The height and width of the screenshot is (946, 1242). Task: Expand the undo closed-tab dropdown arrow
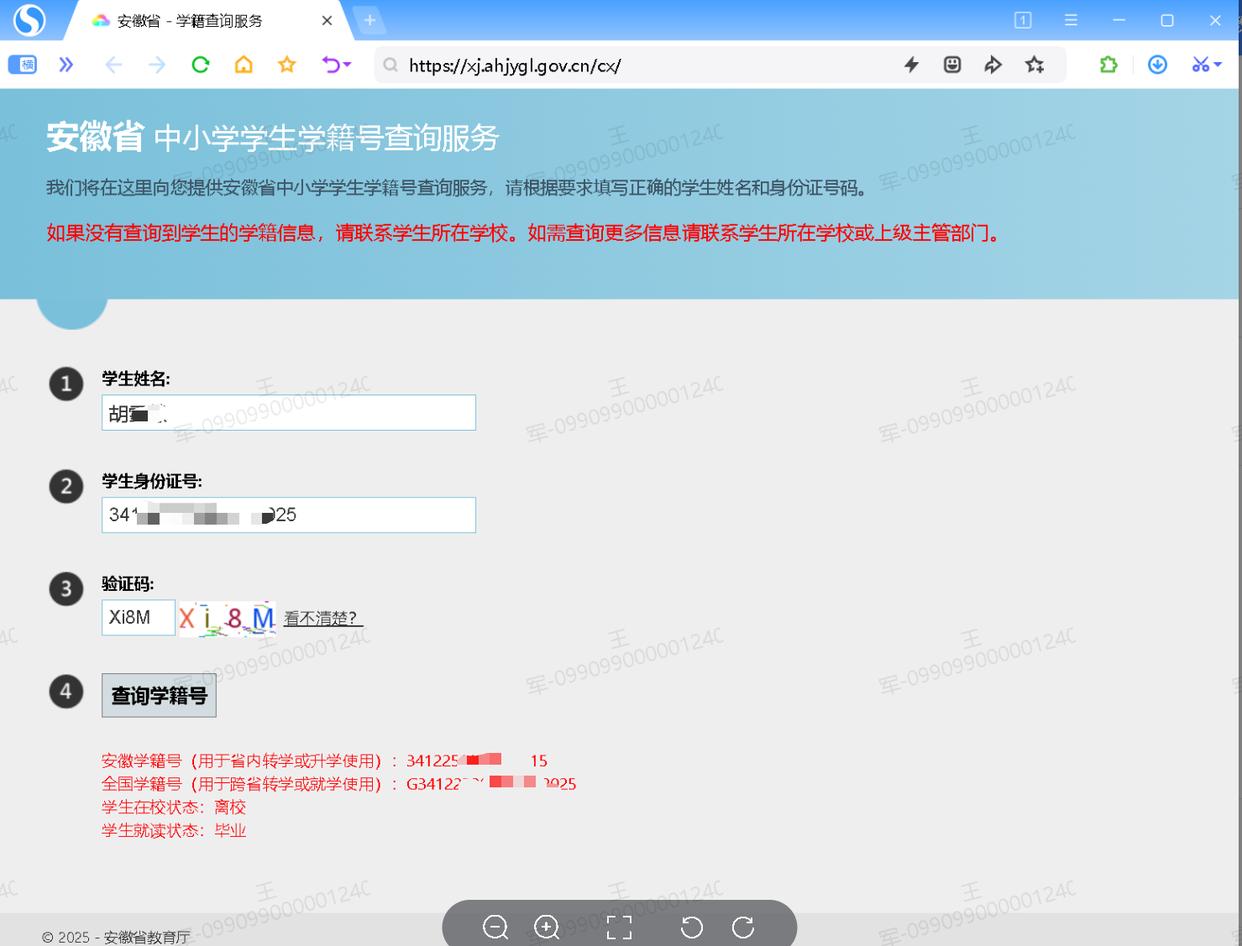coord(348,65)
